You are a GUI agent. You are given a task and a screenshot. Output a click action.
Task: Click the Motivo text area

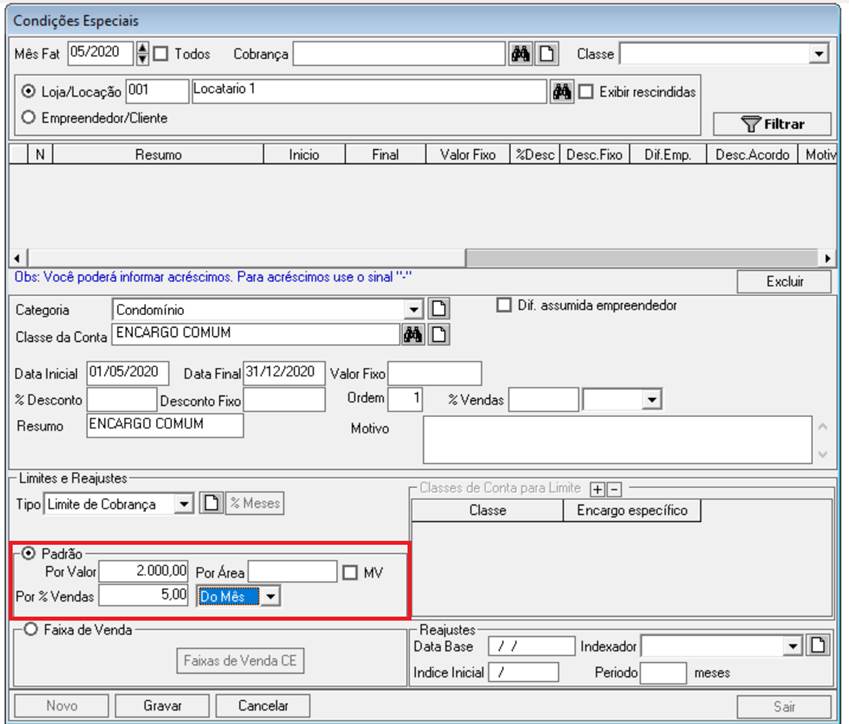(618, 440)
